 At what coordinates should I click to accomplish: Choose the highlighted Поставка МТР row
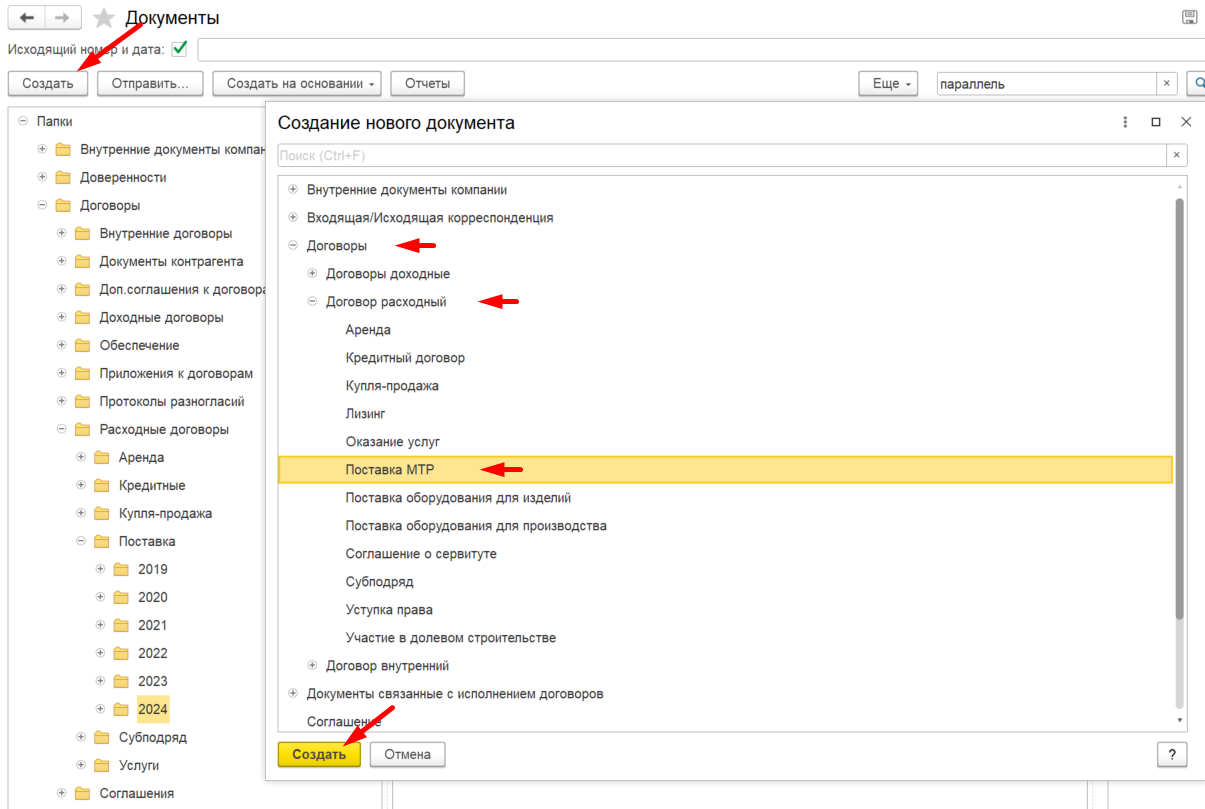click(725, 469)
